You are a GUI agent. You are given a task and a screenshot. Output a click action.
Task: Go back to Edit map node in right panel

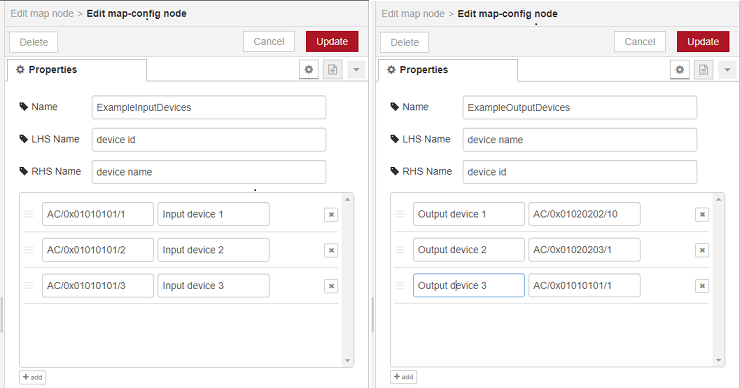tap(413, 14)
